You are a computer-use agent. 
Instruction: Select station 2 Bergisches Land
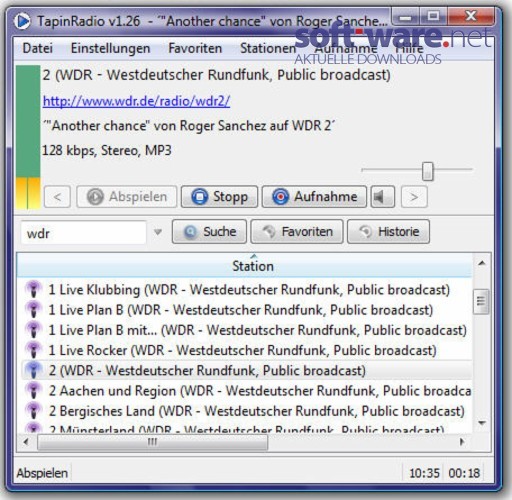[247, 411]
